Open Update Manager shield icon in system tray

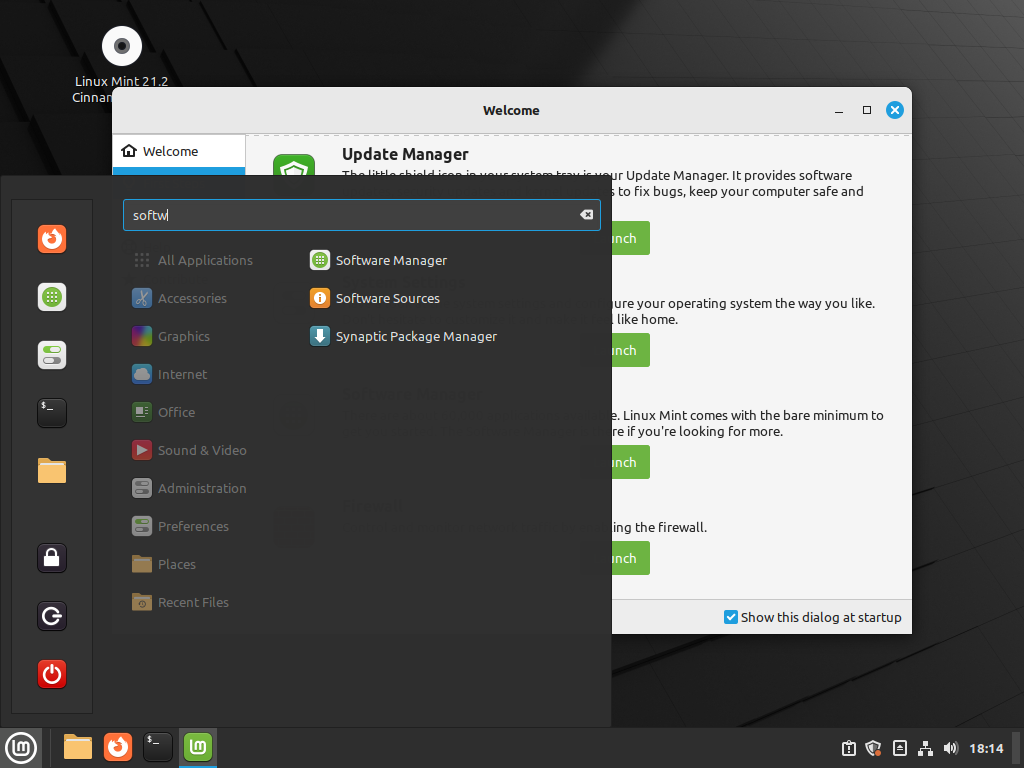click(x=872, y=747)
